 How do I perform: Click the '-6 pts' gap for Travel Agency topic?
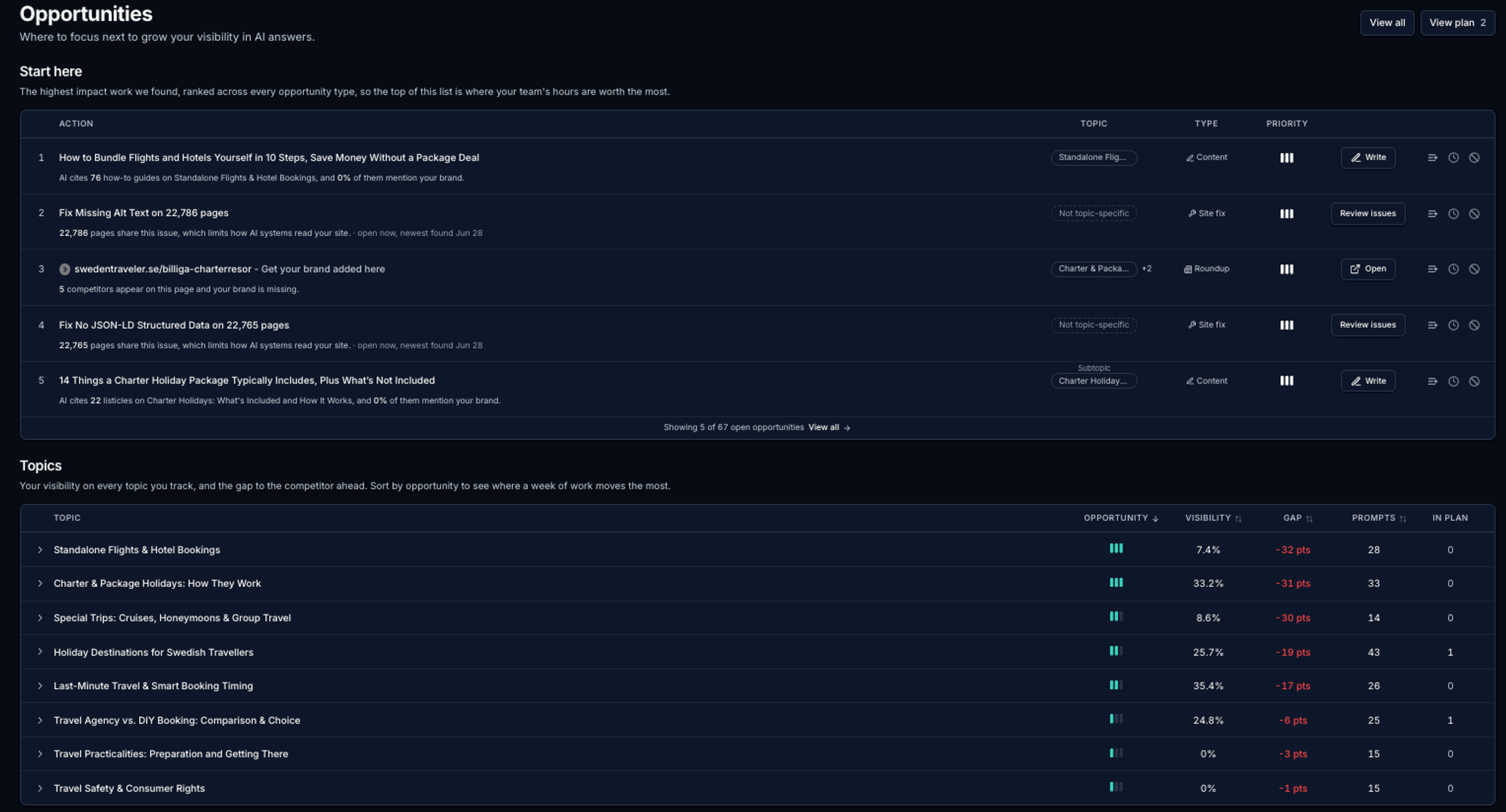[x=1293, y=720]
